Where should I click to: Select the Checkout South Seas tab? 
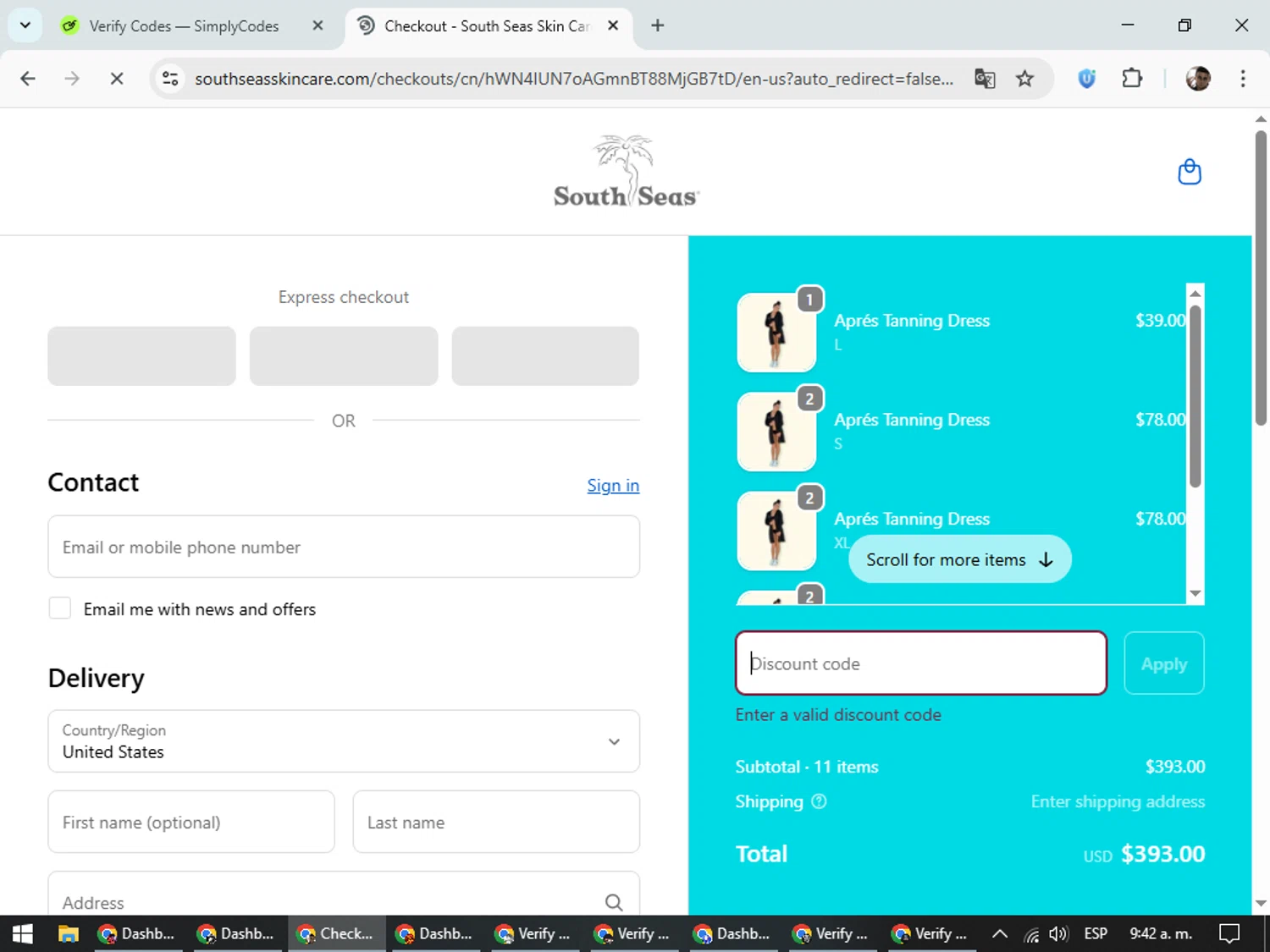click(487, 25)
